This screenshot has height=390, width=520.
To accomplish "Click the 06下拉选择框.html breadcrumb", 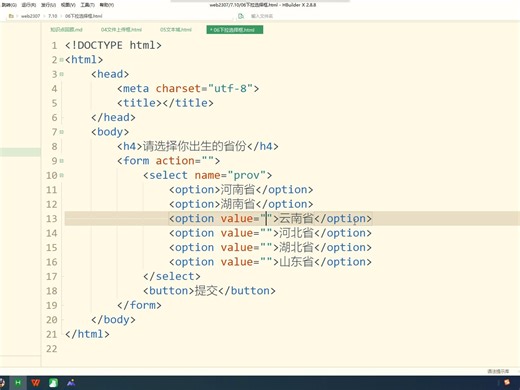I will (84, 16).
